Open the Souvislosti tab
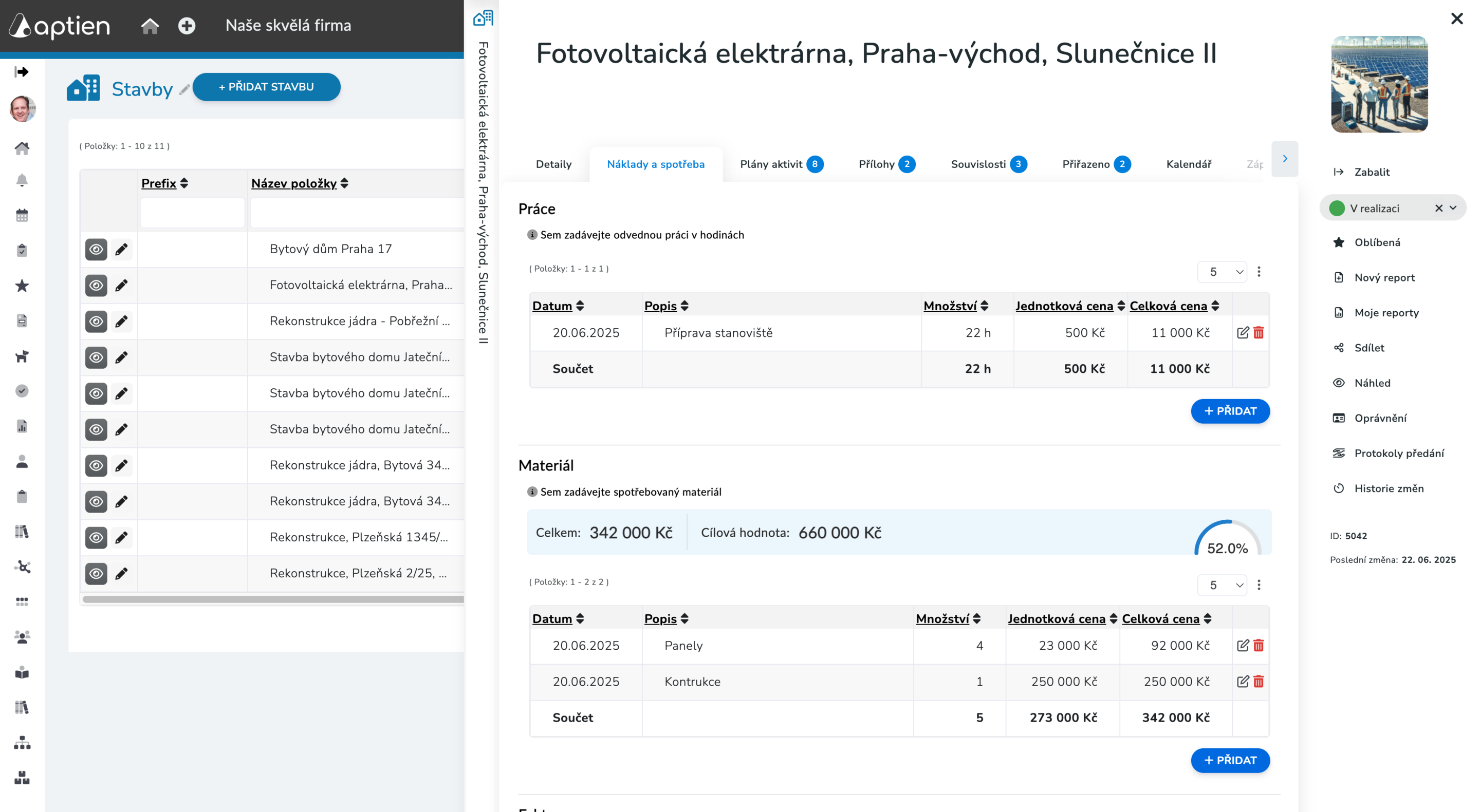The image size is (1480, 812). pos(988,164)
